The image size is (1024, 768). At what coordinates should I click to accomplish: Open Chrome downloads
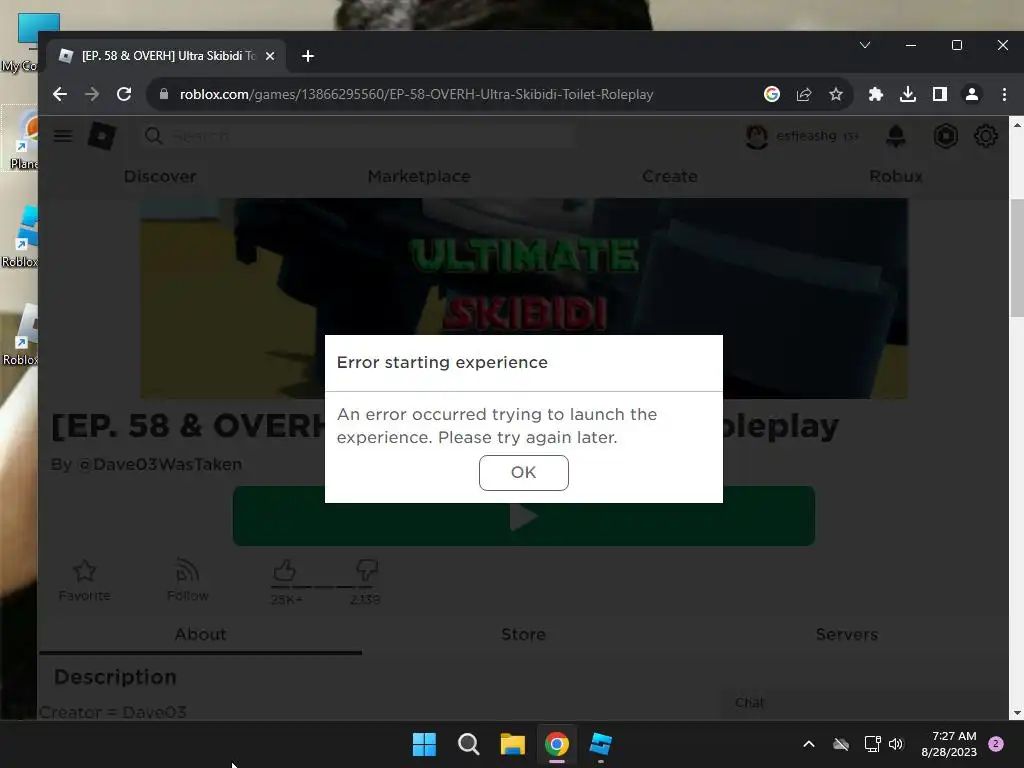(908, 94)
